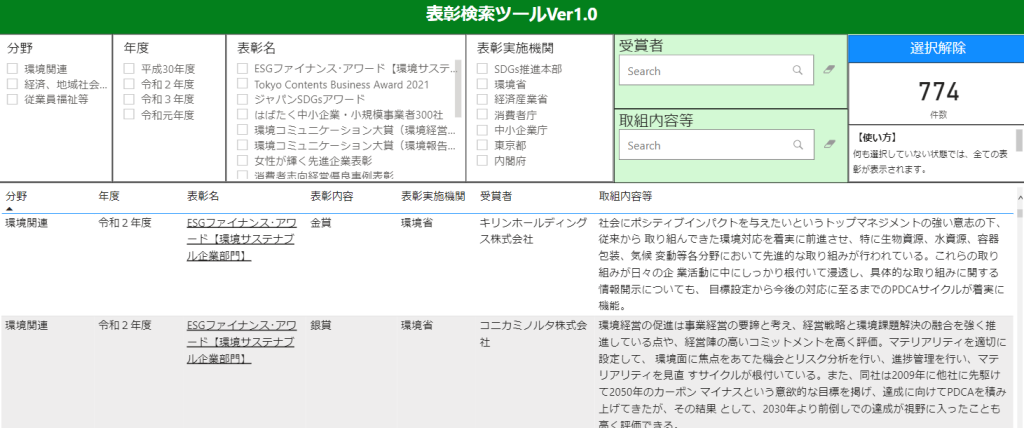Sort by the 受賞者 column header

point(496,196)
